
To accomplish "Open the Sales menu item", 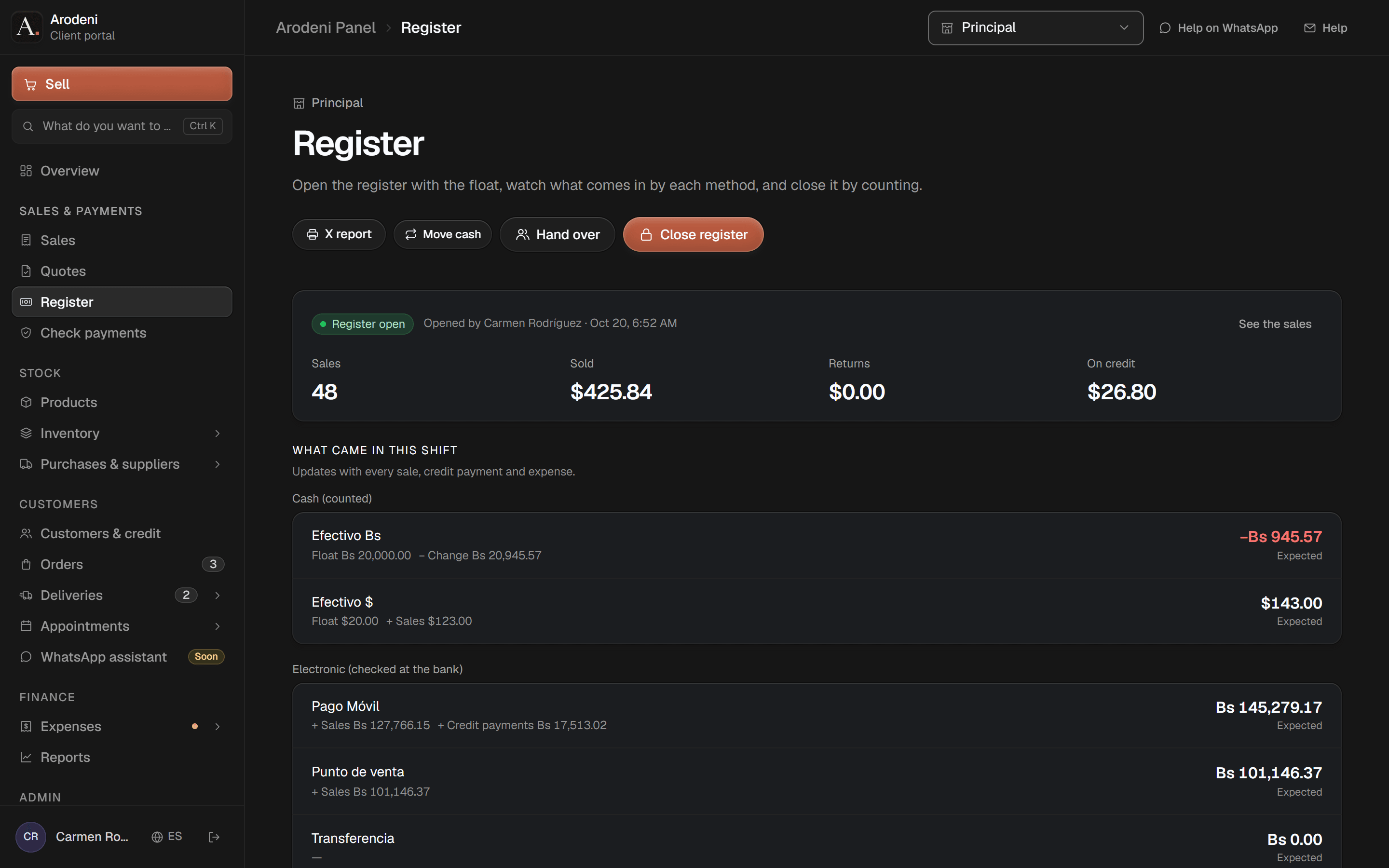I will [x=122, y=241].
